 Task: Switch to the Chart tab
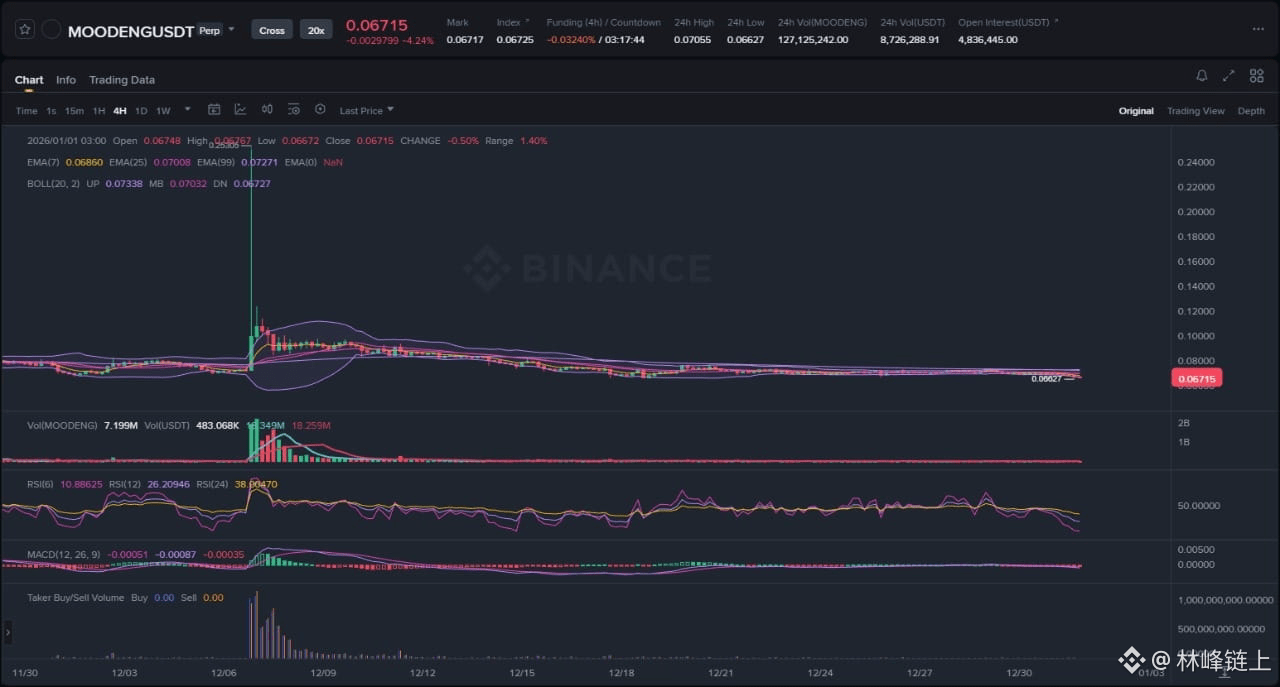point(29,80)
